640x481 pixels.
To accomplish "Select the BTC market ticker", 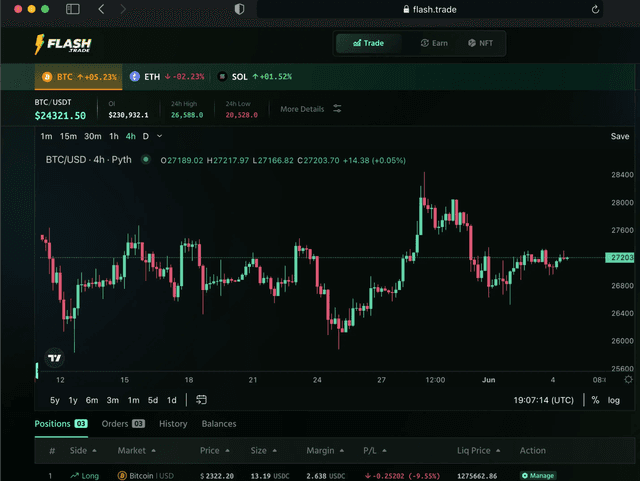I will (x=78, y=77).
